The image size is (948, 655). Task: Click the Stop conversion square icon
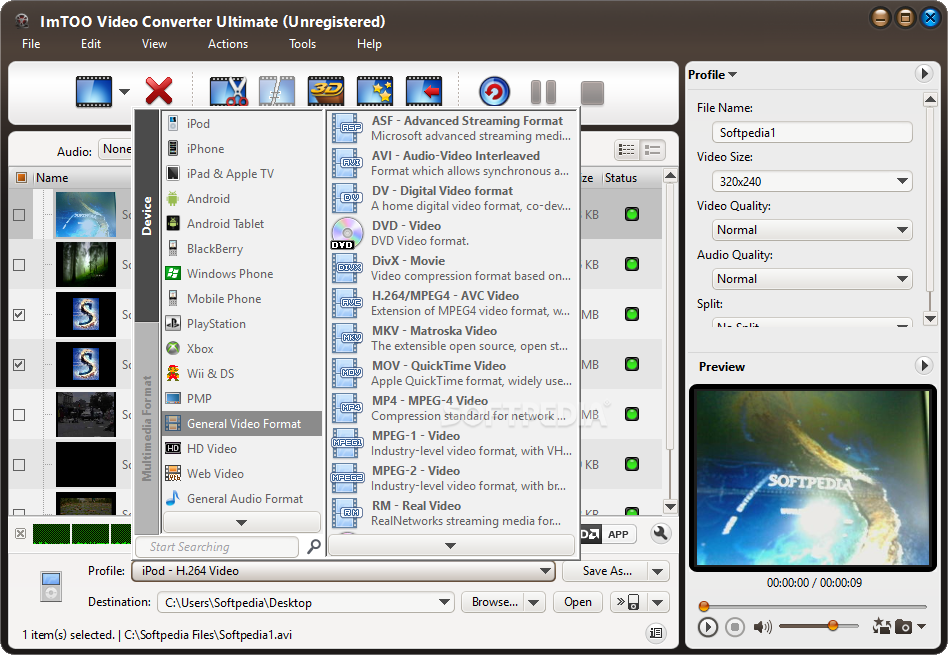coord(592,93)
